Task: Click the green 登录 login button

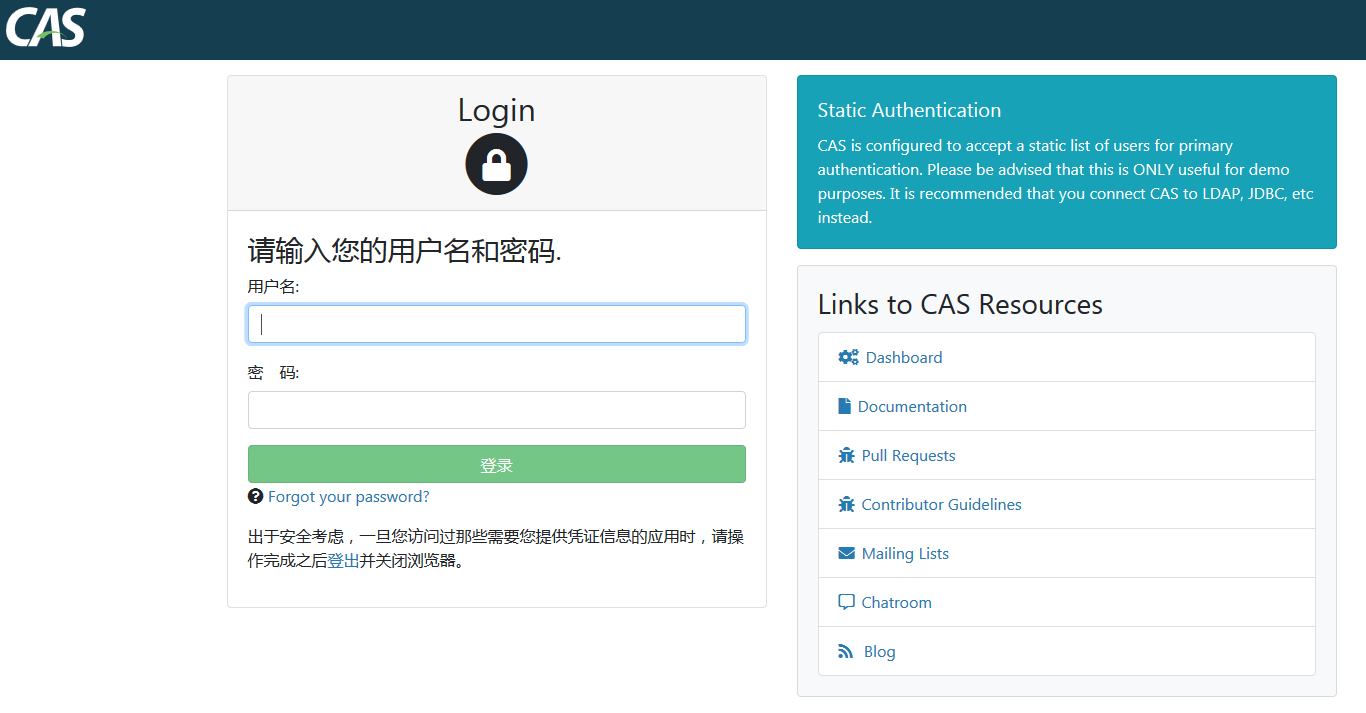Action: point(496,464)
